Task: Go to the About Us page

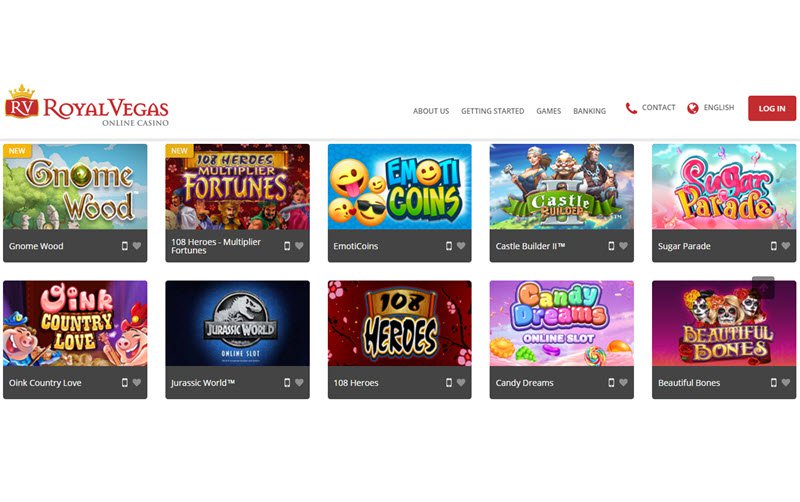Action: (x=431, y=111)
